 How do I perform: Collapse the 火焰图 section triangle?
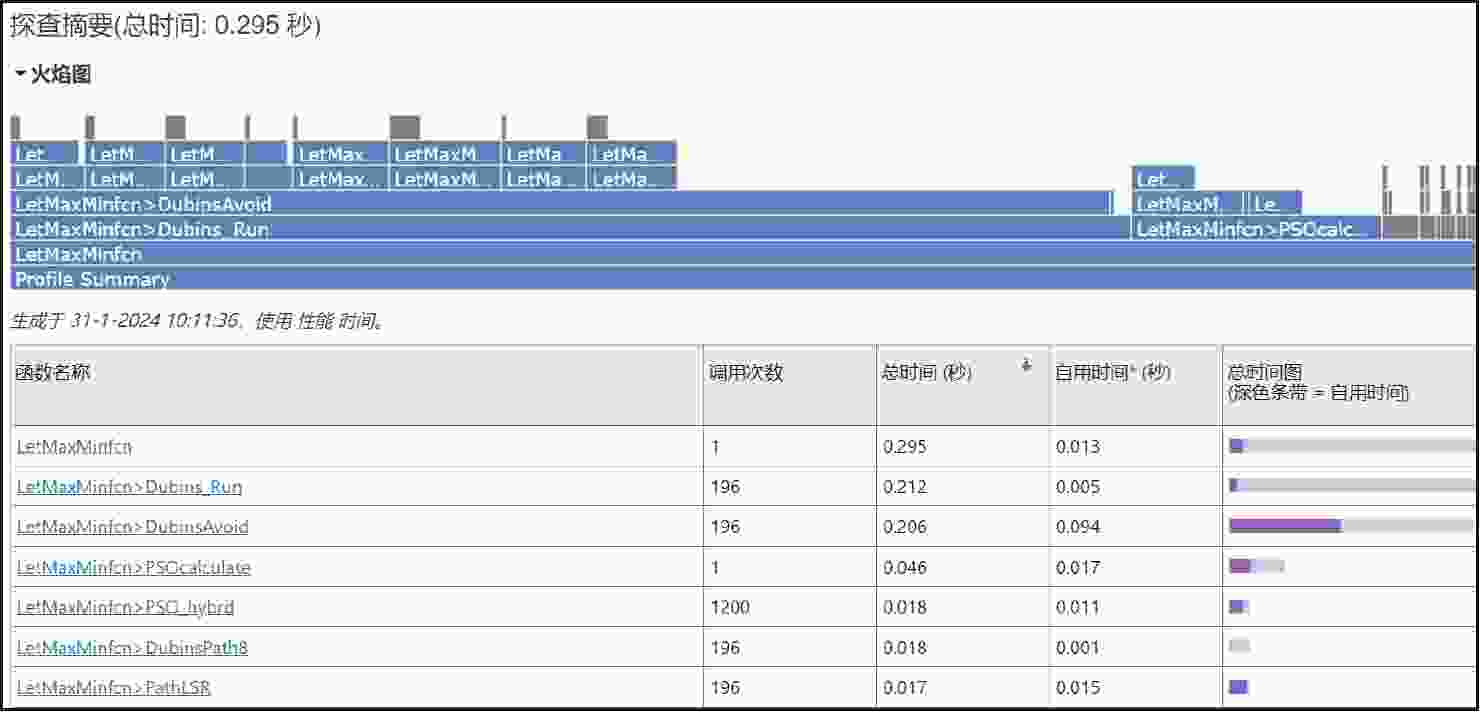(x=20, y=75)
